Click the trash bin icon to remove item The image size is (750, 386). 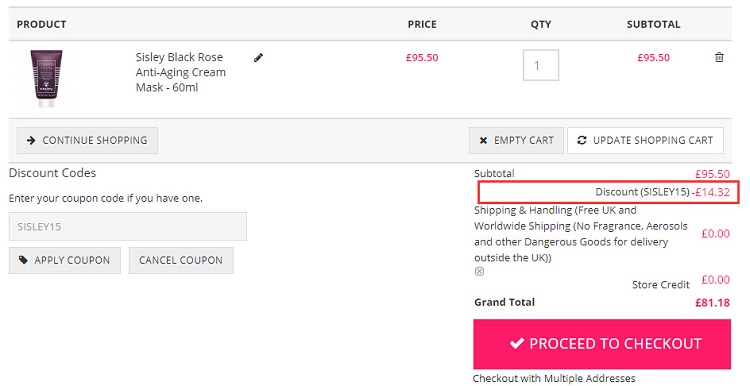click(x=719, y=57)
